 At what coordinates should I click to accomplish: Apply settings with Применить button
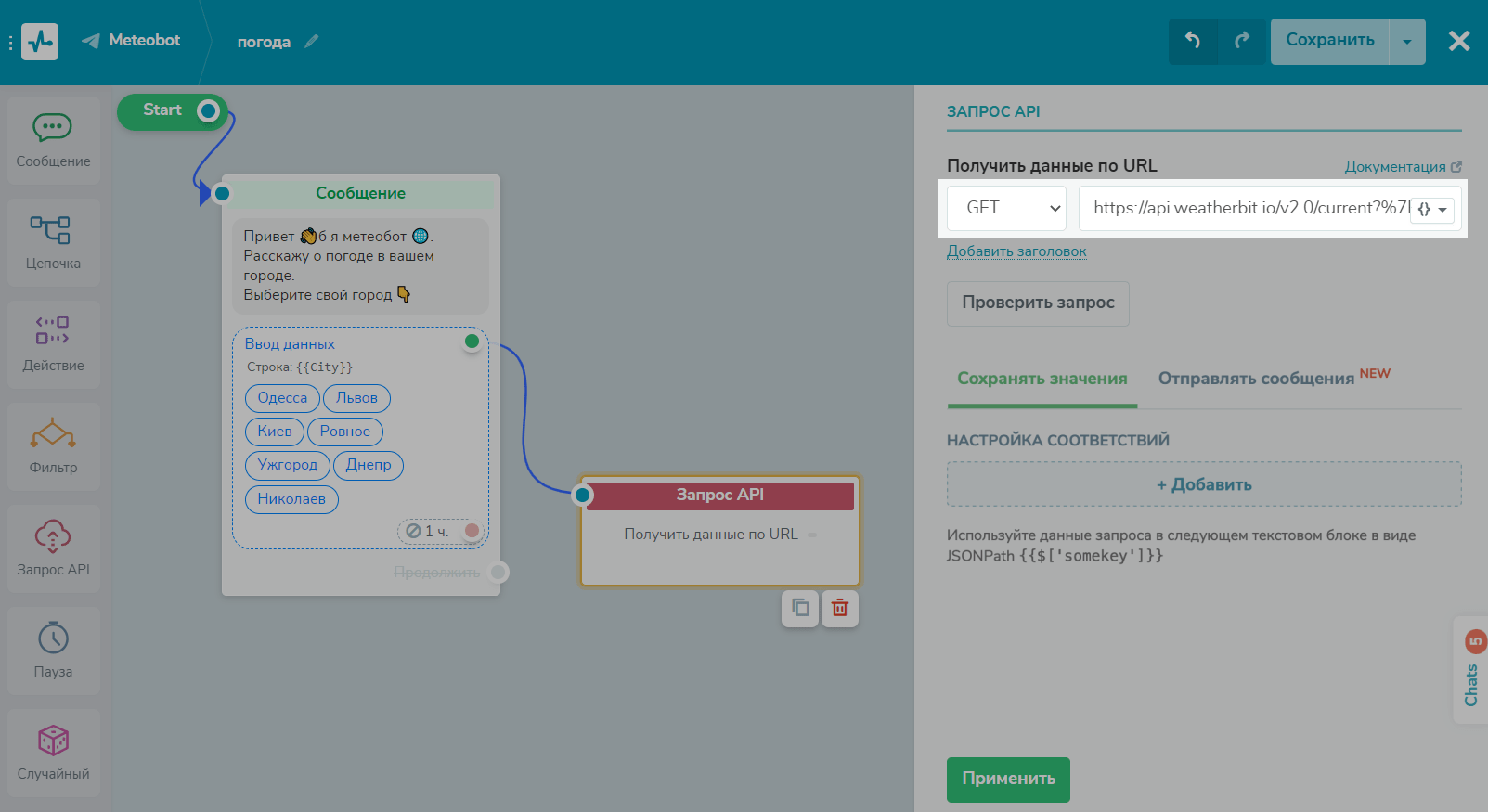tap(1008, 780)
